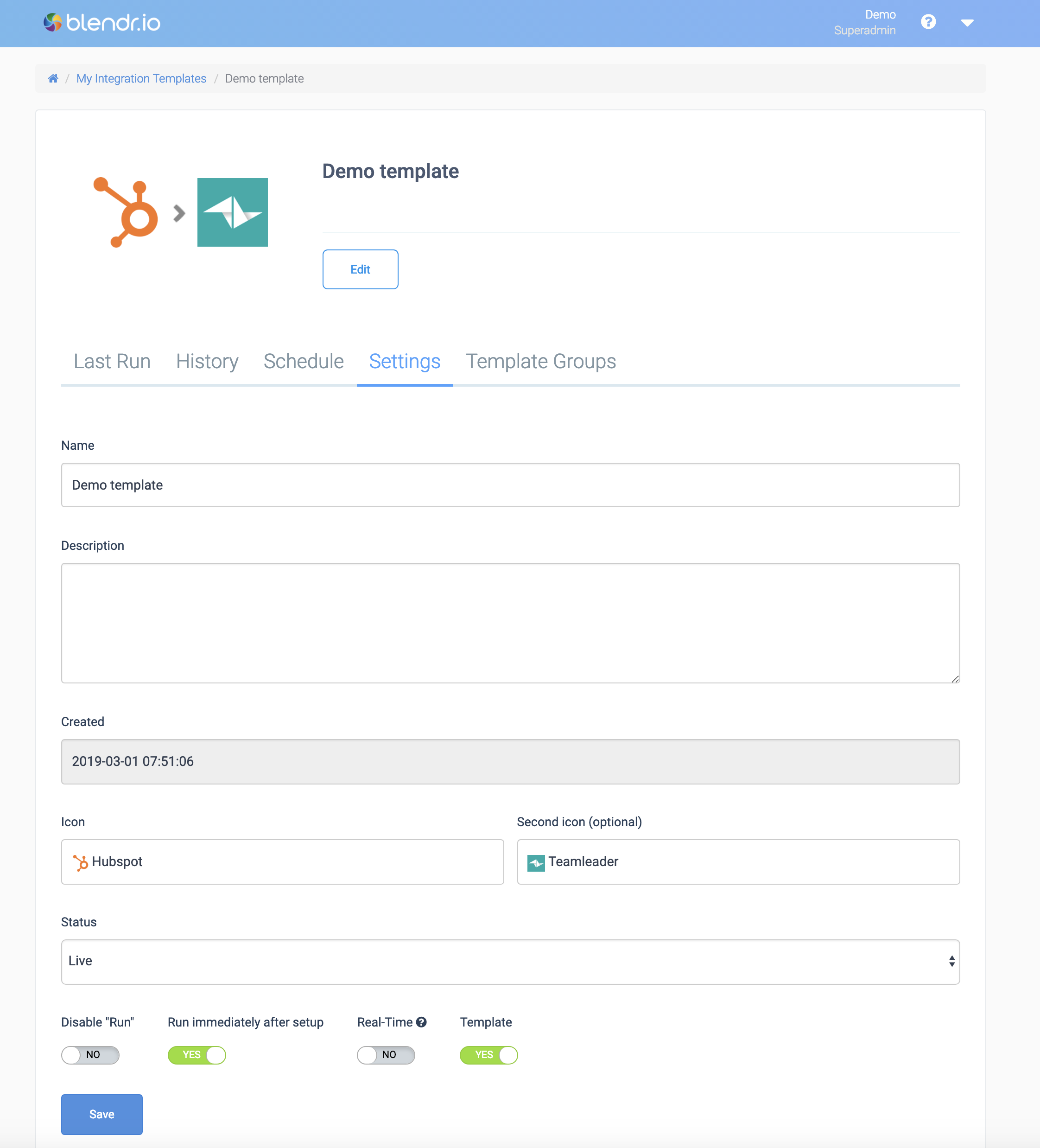Open the help question mark icon
Viewport: 1040px width, 1148px height.
coord(928,22)
